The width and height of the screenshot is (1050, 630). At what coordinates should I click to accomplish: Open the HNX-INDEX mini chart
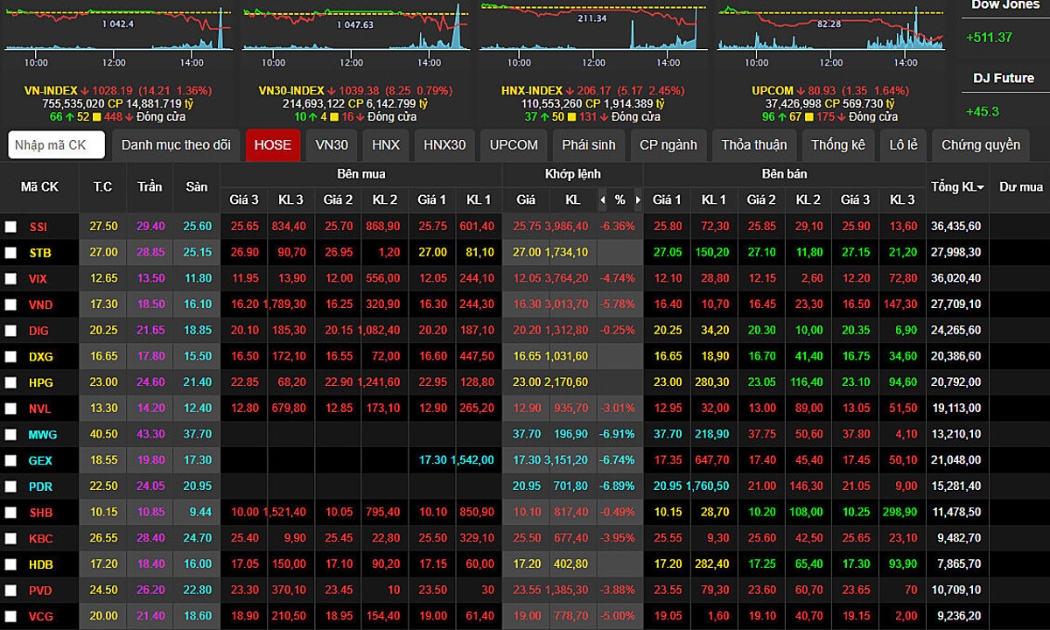click(592, 30)
